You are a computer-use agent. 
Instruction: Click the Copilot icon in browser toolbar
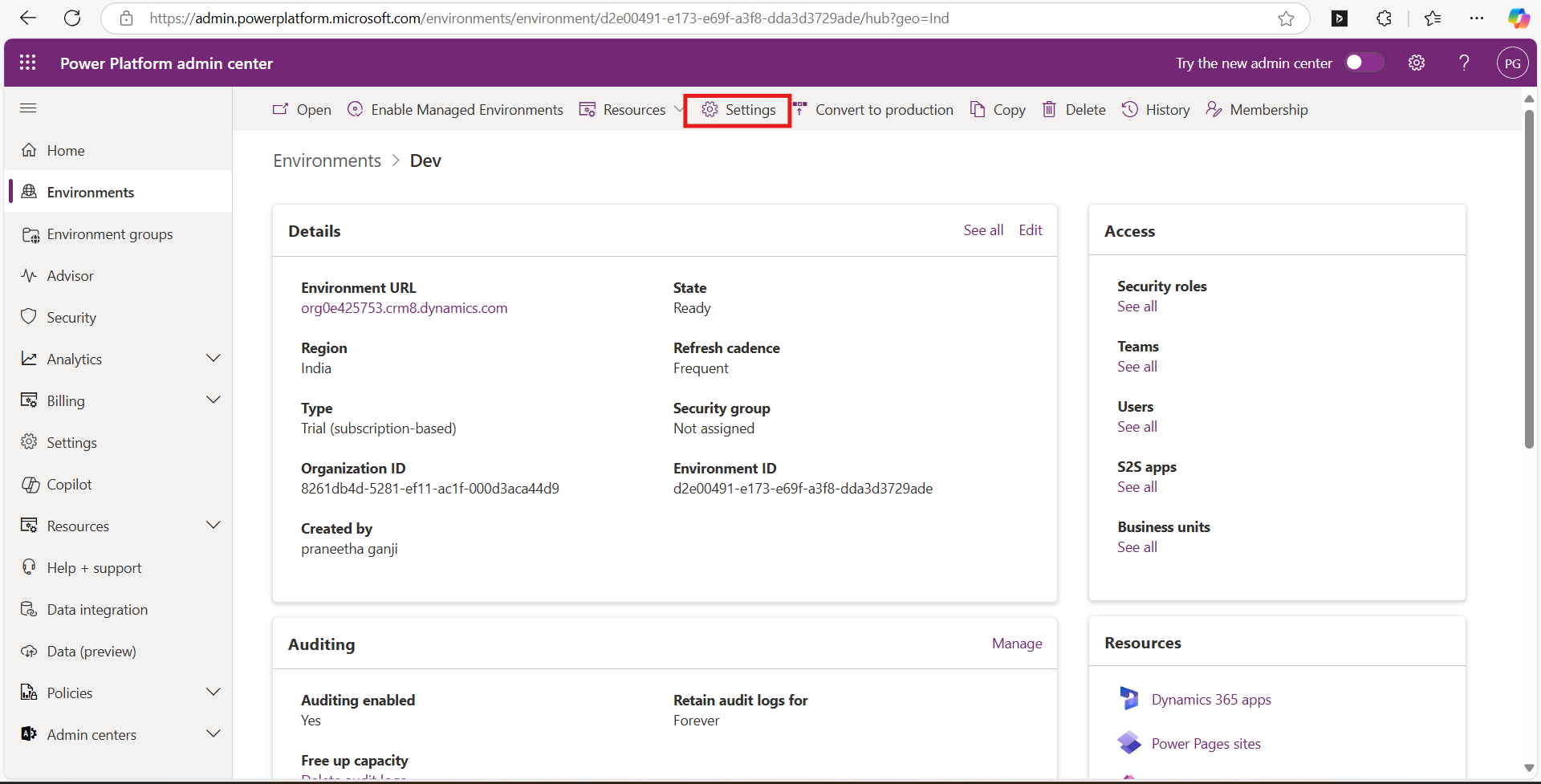point(1518,18)
